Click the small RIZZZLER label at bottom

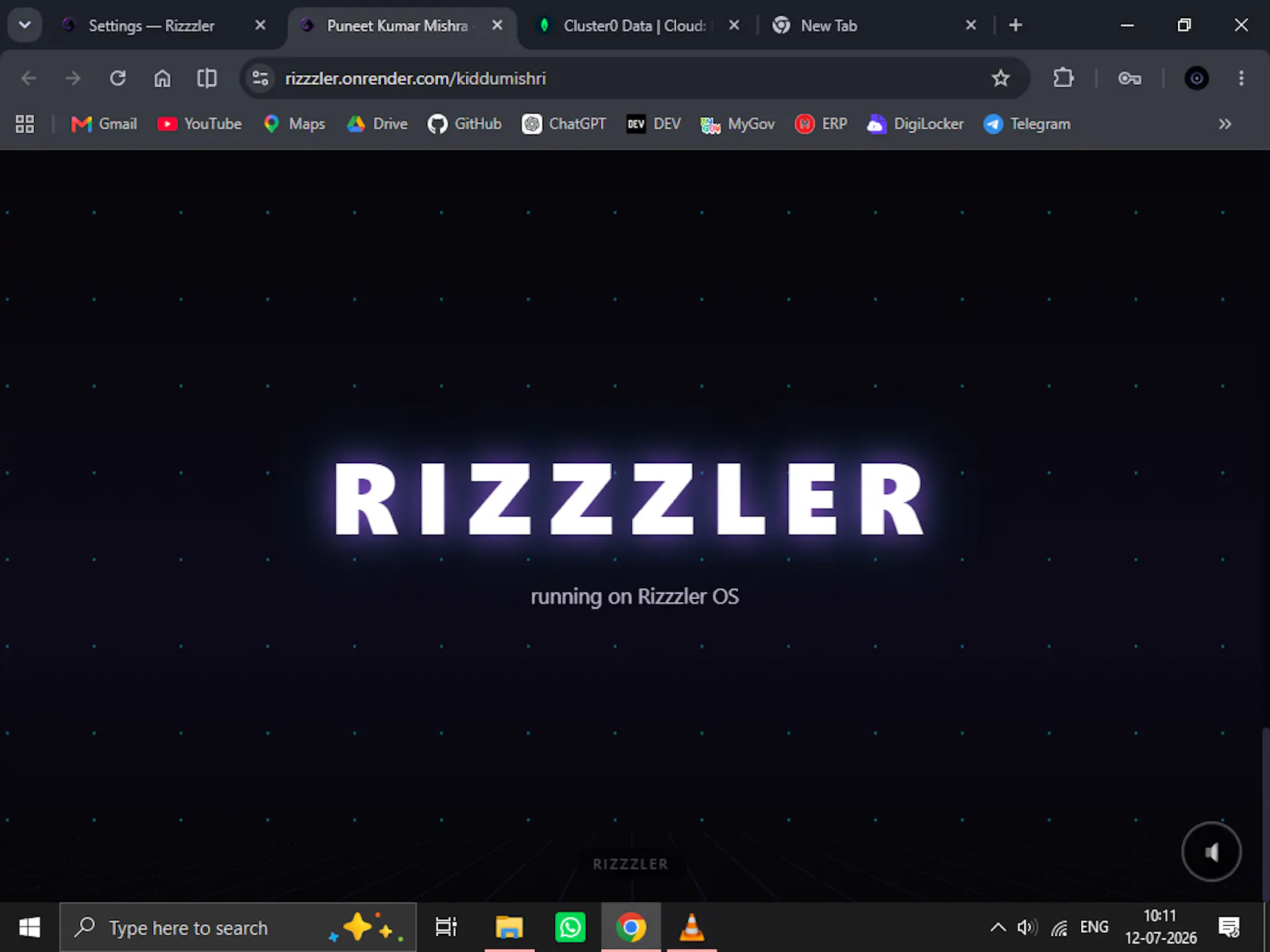pyautogui.click(x=630, y=864)
